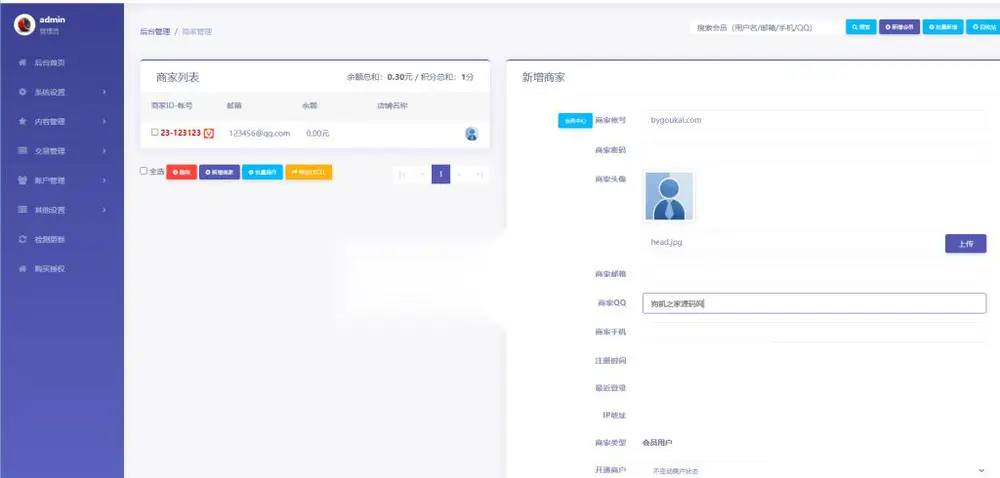
Task: Click 新增商家 button below the list
Action: [x=219, y=172]
